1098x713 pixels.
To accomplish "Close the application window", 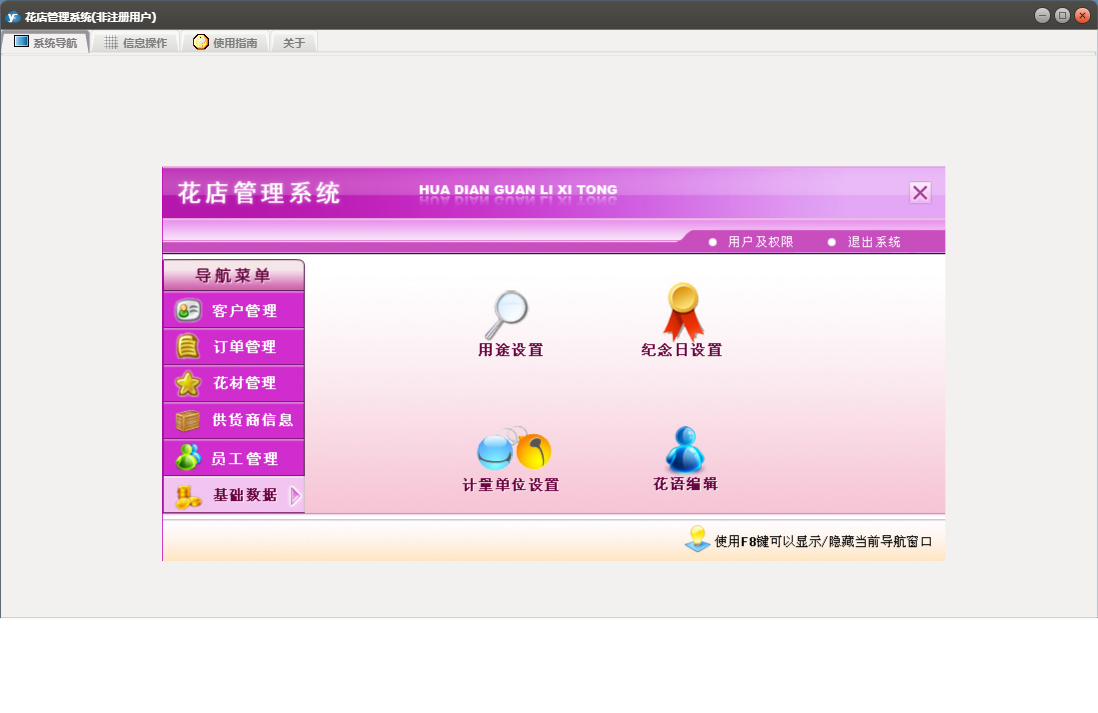I will (x=1083, y=15).
